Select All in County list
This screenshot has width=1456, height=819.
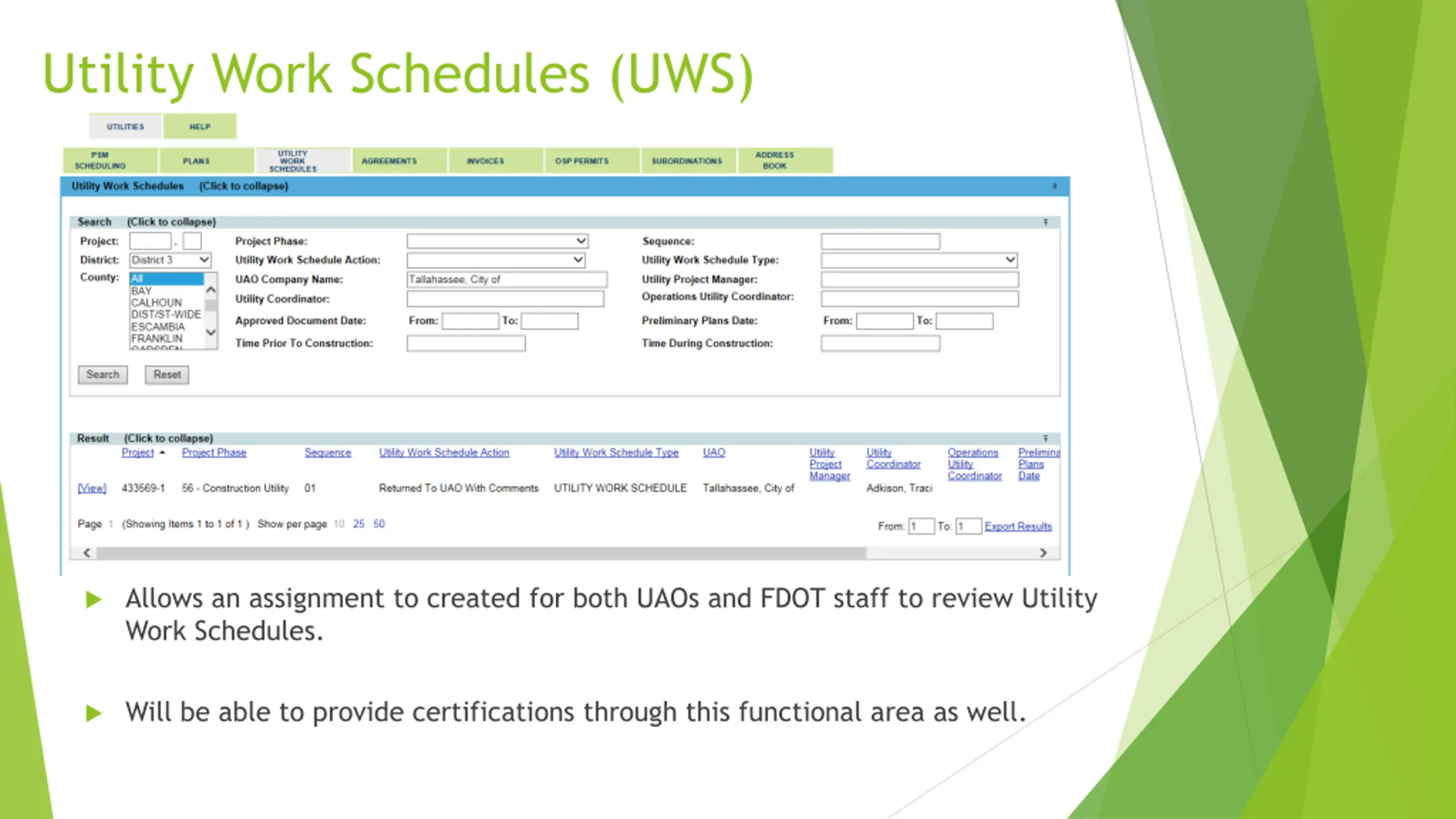tap(166, 279)
